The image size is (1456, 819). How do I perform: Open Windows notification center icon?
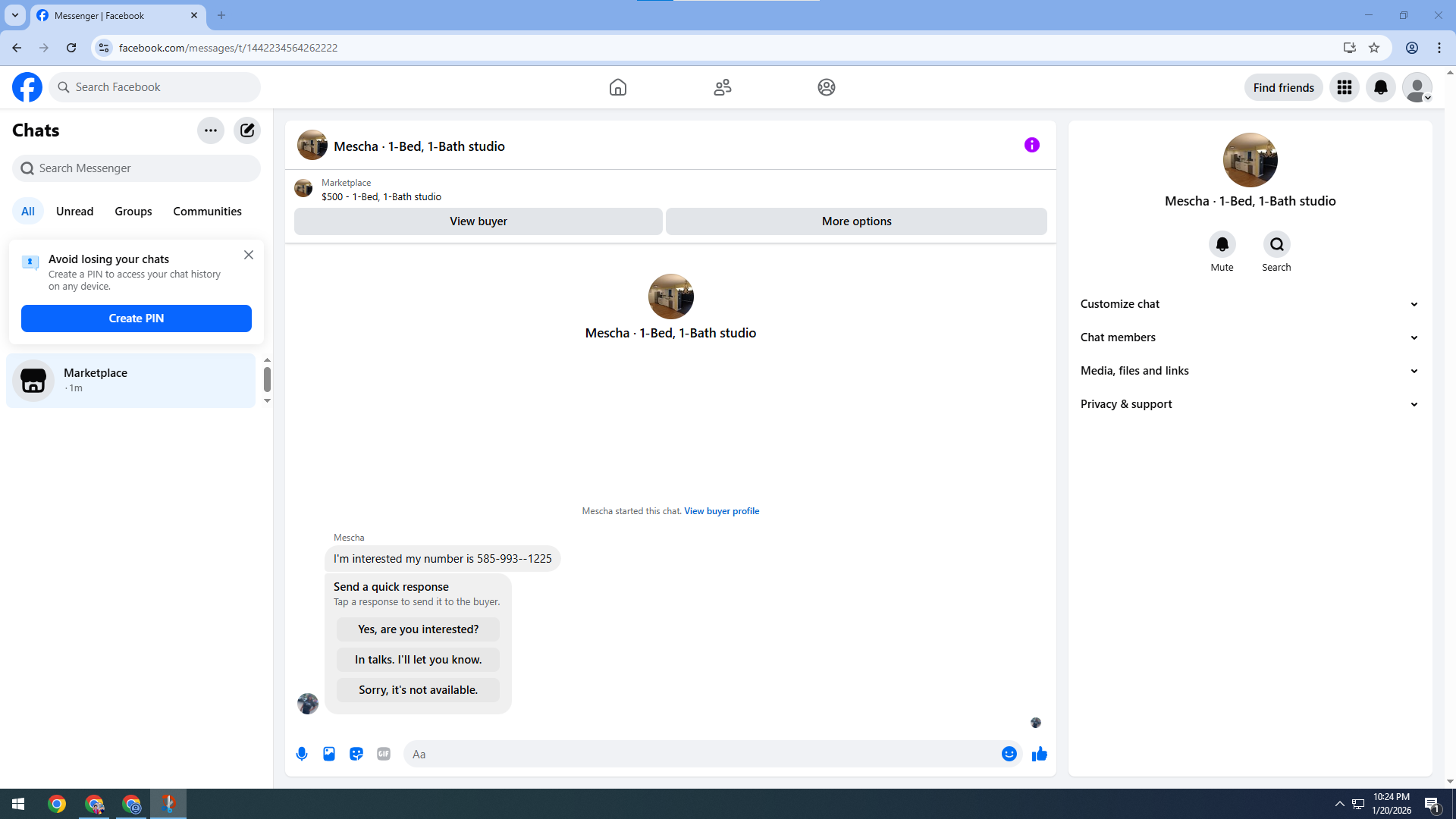pyautogui.click(x=1432, y=804)
